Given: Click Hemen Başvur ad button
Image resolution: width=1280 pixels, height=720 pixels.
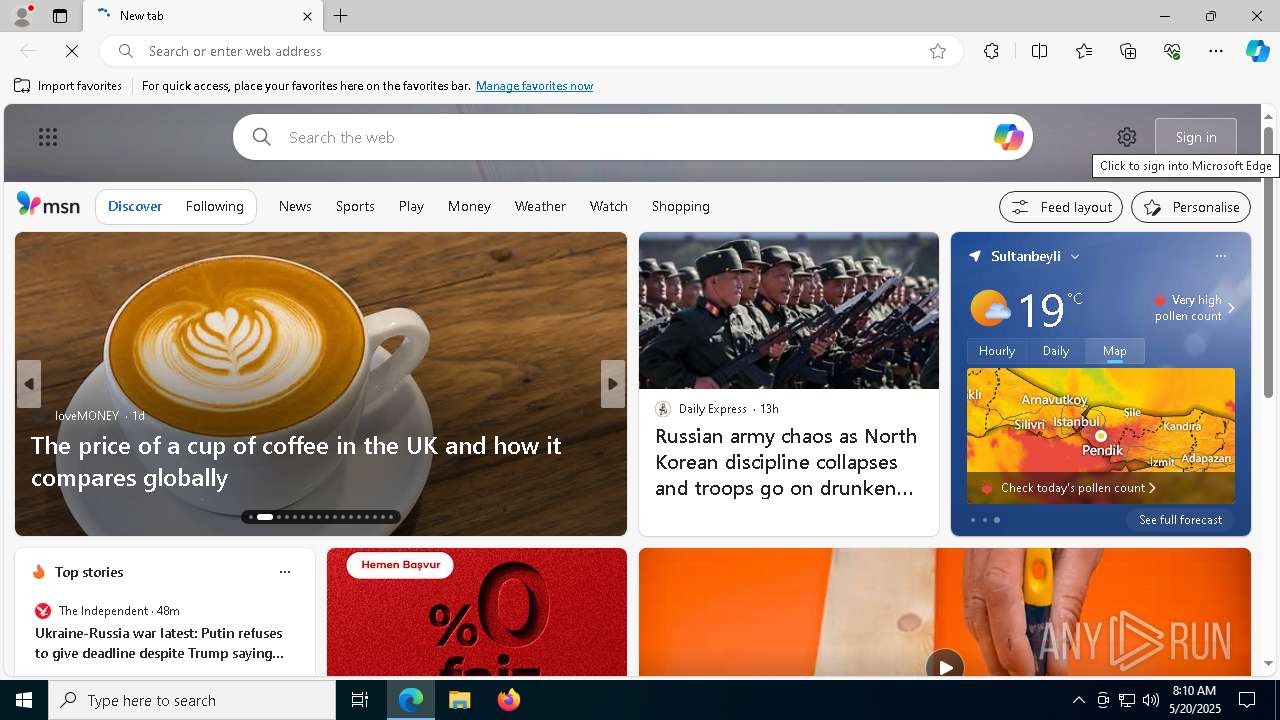Looking at the screenshot, I should point(400,565).
